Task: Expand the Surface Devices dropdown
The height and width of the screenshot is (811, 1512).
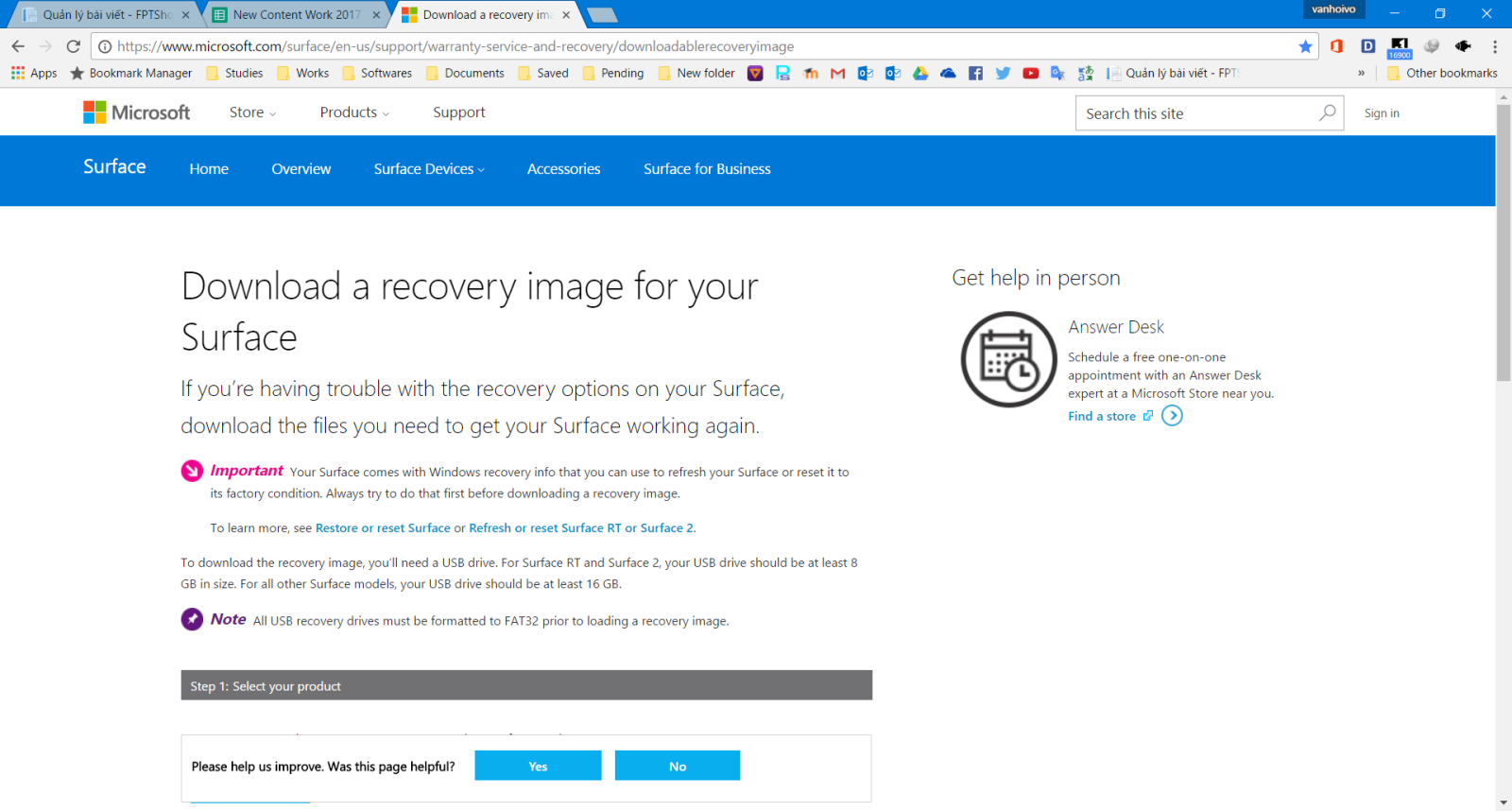Action: (x=429, y=169)
